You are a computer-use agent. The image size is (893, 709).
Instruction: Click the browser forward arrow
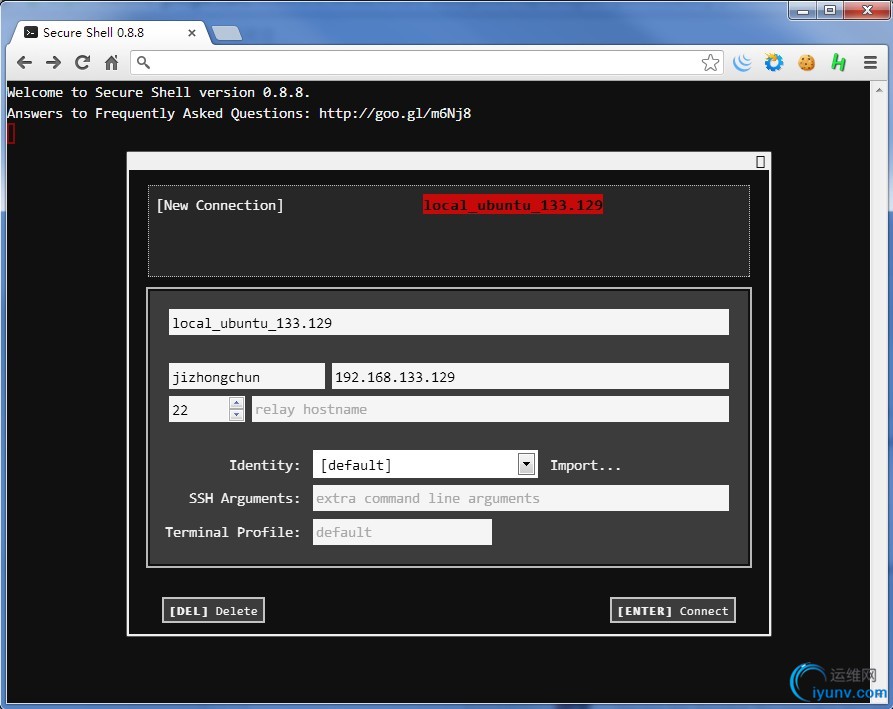click(54, 63)
